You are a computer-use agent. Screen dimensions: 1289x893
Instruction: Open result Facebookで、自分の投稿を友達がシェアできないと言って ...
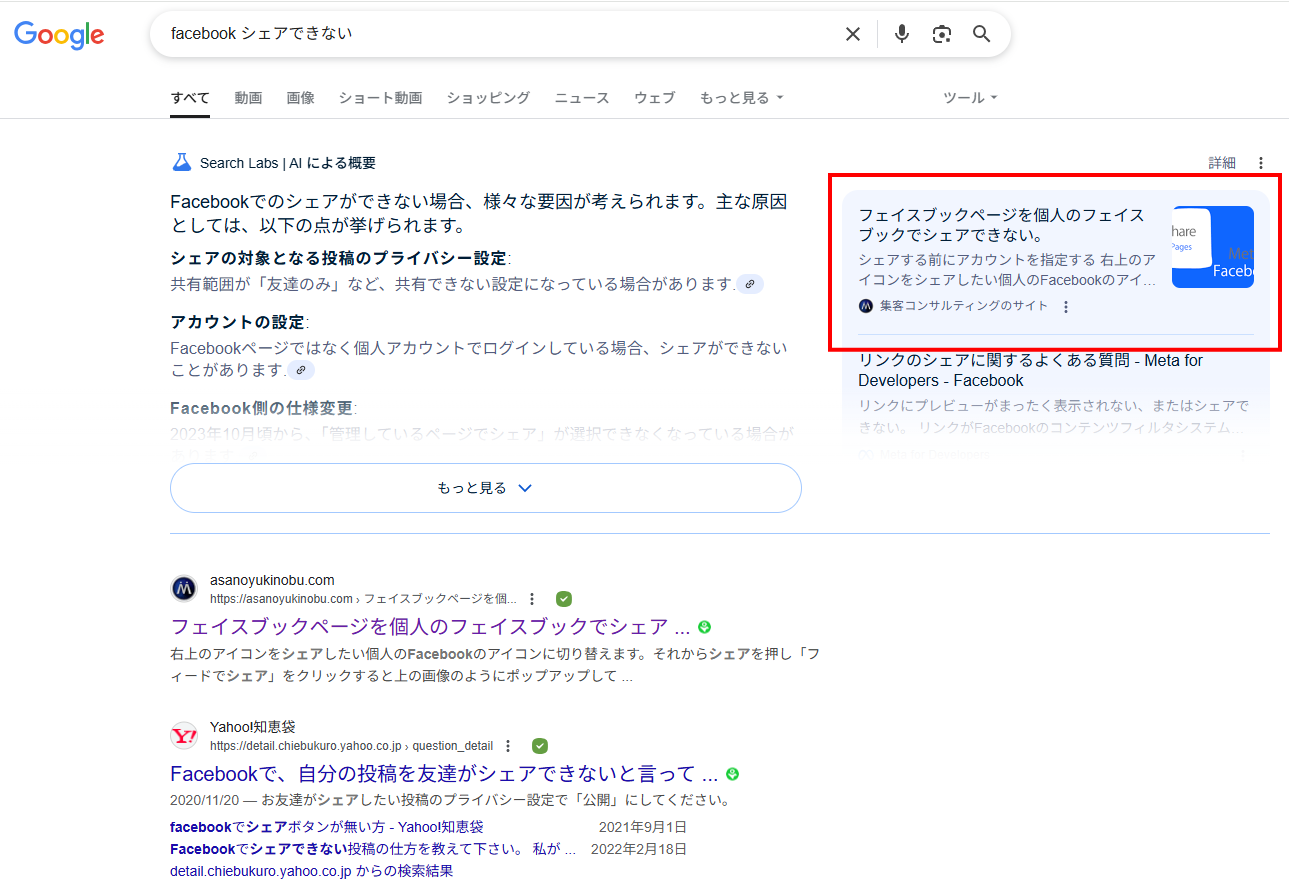click(x=444, y=774)
